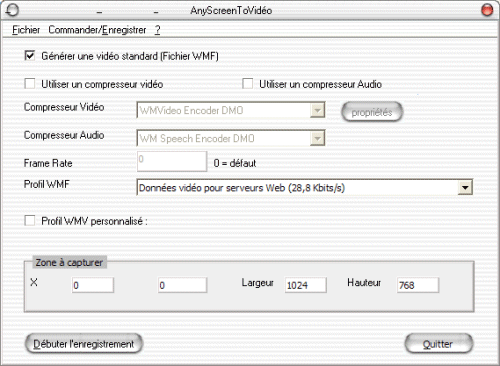Click the Profil WMF label

tap(47, 184)
